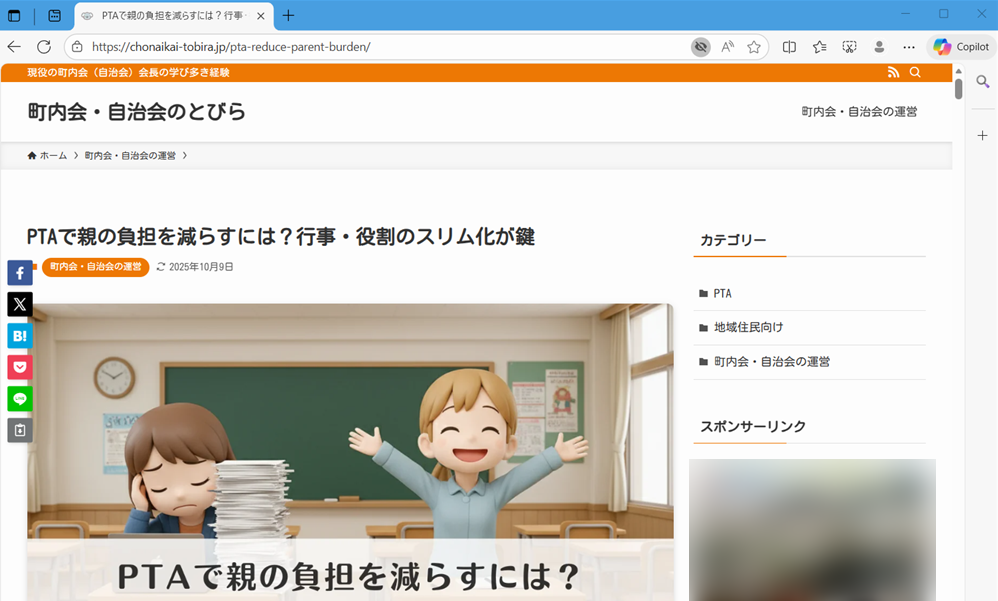Toggle tracking prevention (eye icon)
Image resolution: width=998 pixels, height=601 pixels.
700,46
